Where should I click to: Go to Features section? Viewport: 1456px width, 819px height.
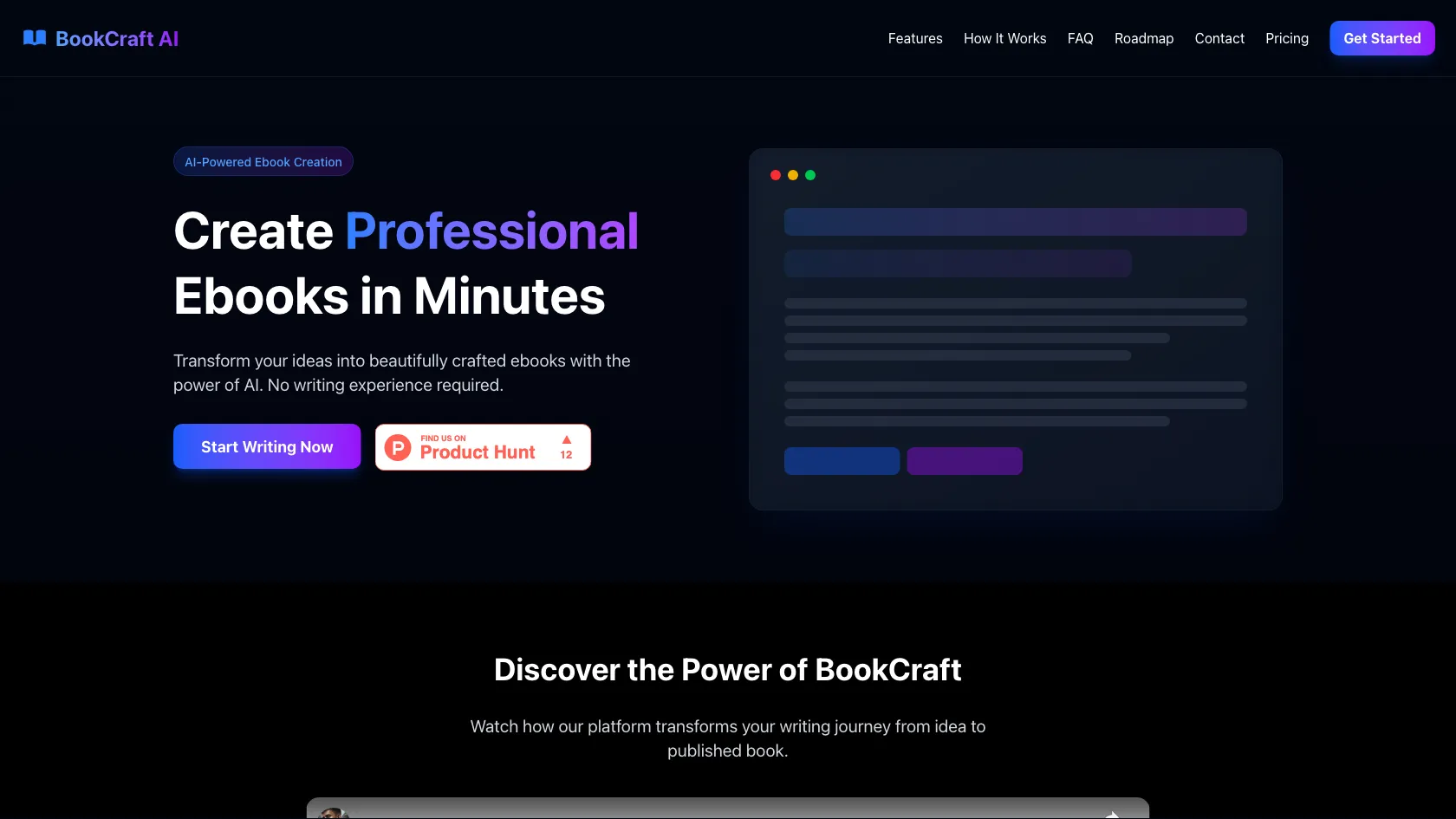(915, 38)
